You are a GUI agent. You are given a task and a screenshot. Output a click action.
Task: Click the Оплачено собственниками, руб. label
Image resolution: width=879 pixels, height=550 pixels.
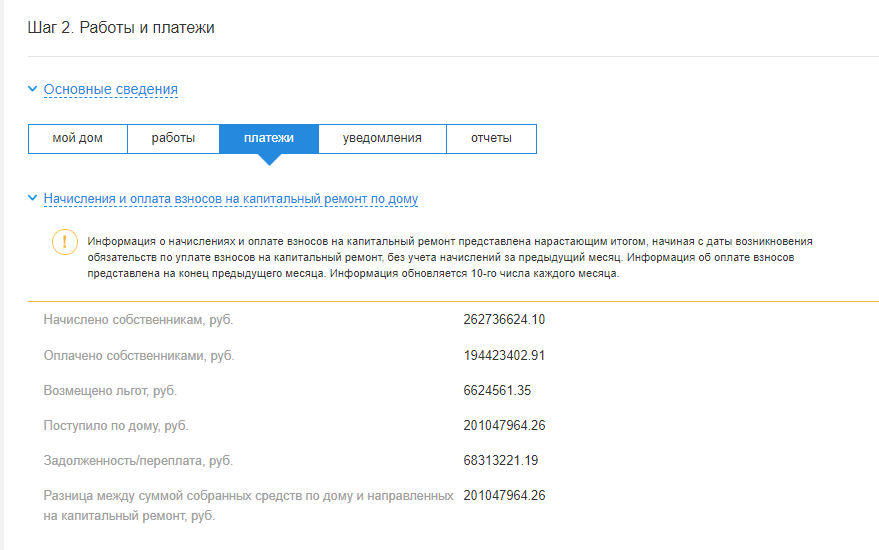click(140, 355)
